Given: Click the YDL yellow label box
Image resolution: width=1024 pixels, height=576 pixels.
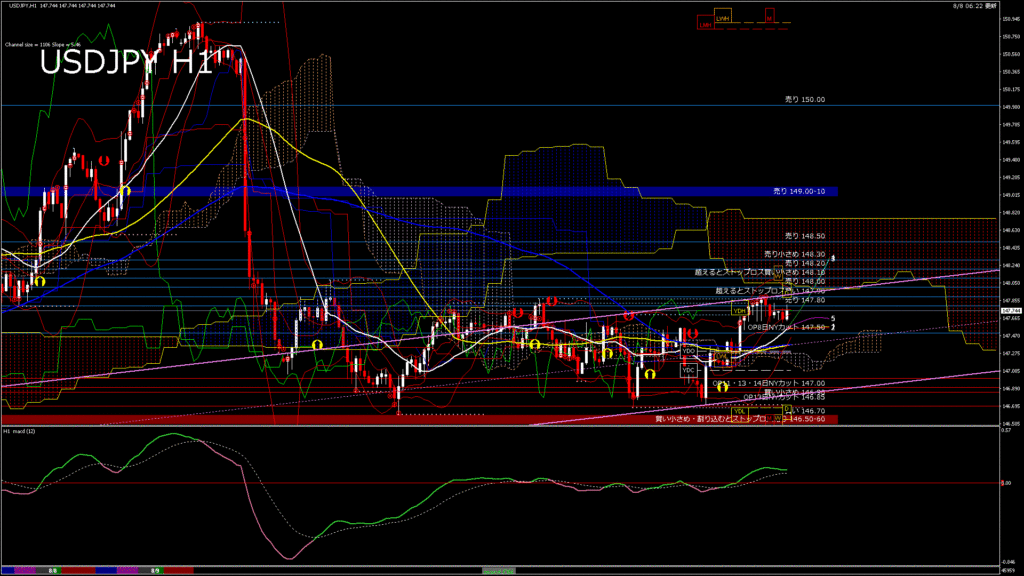Looking at the screenshot, I should click(x=740, y=410).
